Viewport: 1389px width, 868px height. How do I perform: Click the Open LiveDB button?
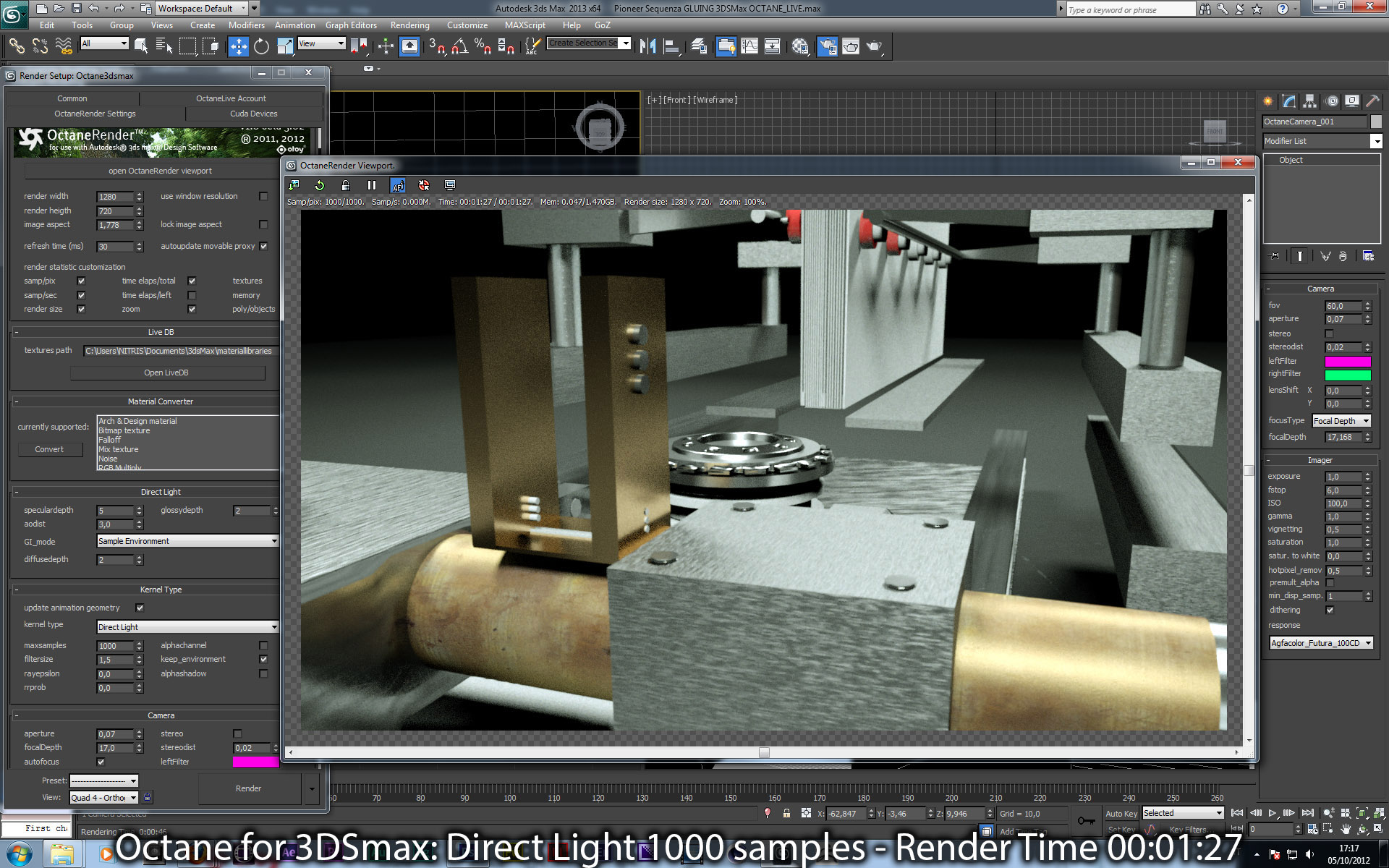tap(166, 373)
